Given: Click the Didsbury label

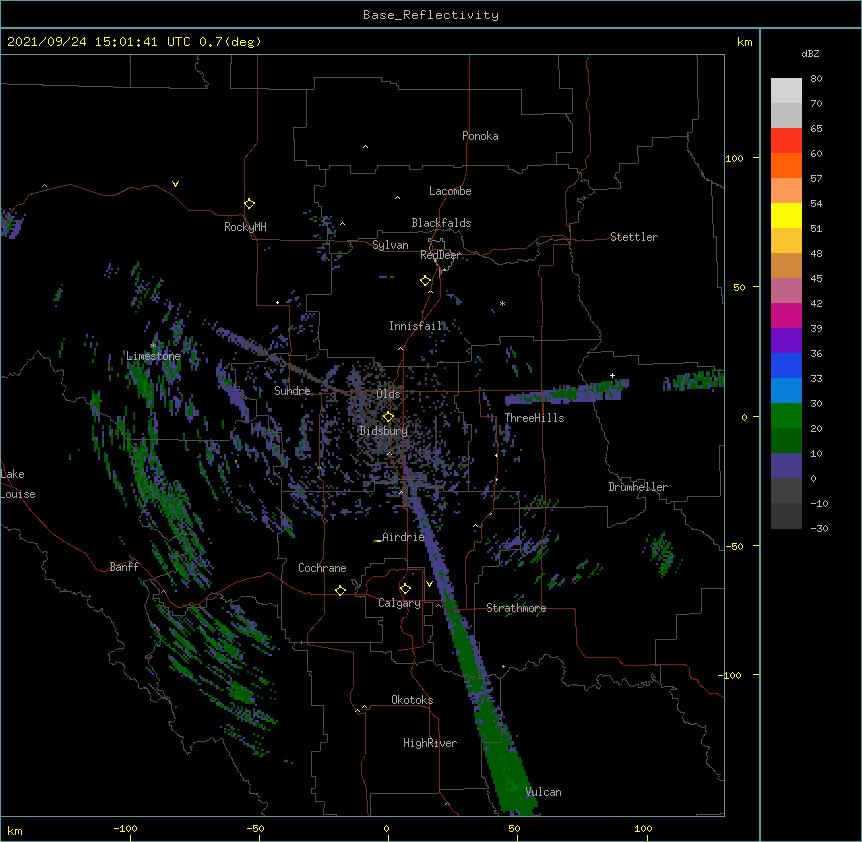Looking at the screenshot, I should coord(384,431).
